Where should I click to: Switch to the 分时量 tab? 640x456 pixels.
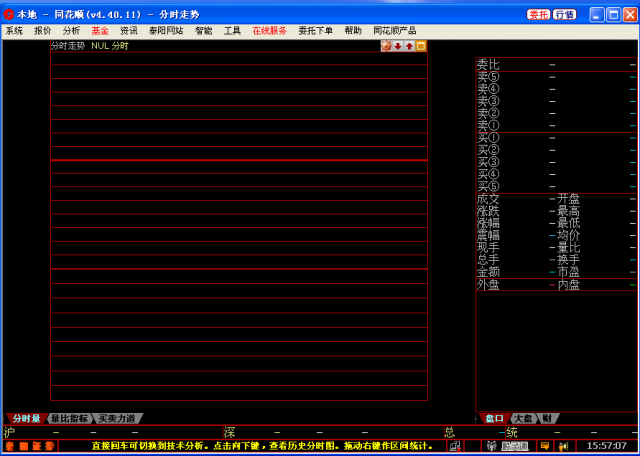(x=26, y=418)
